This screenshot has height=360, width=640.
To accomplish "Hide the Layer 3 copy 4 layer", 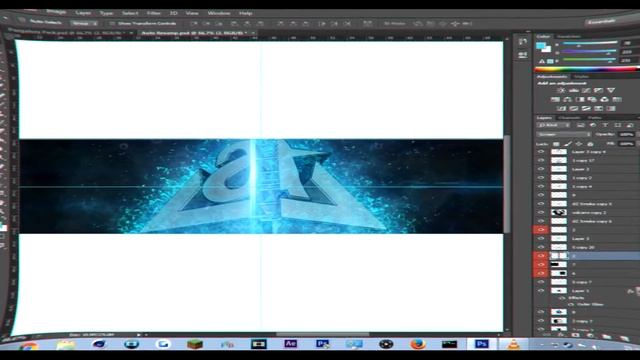I will coord(541,151).
